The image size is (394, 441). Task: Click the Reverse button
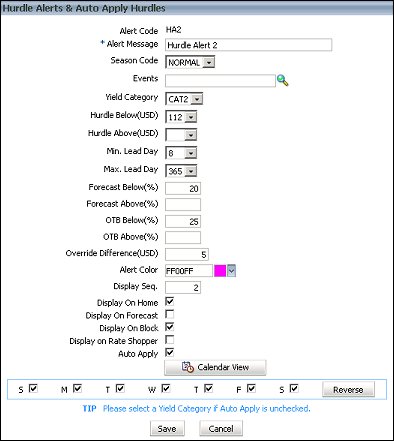pyautogui.click(x=348, y=389)
